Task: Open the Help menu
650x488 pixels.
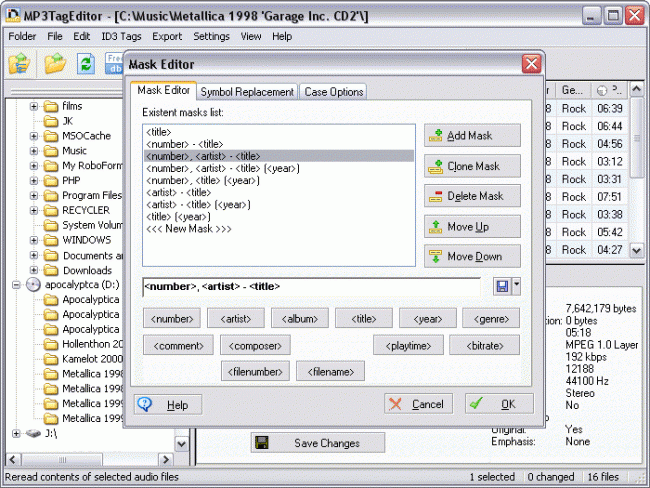Action: tap(282, 36)
